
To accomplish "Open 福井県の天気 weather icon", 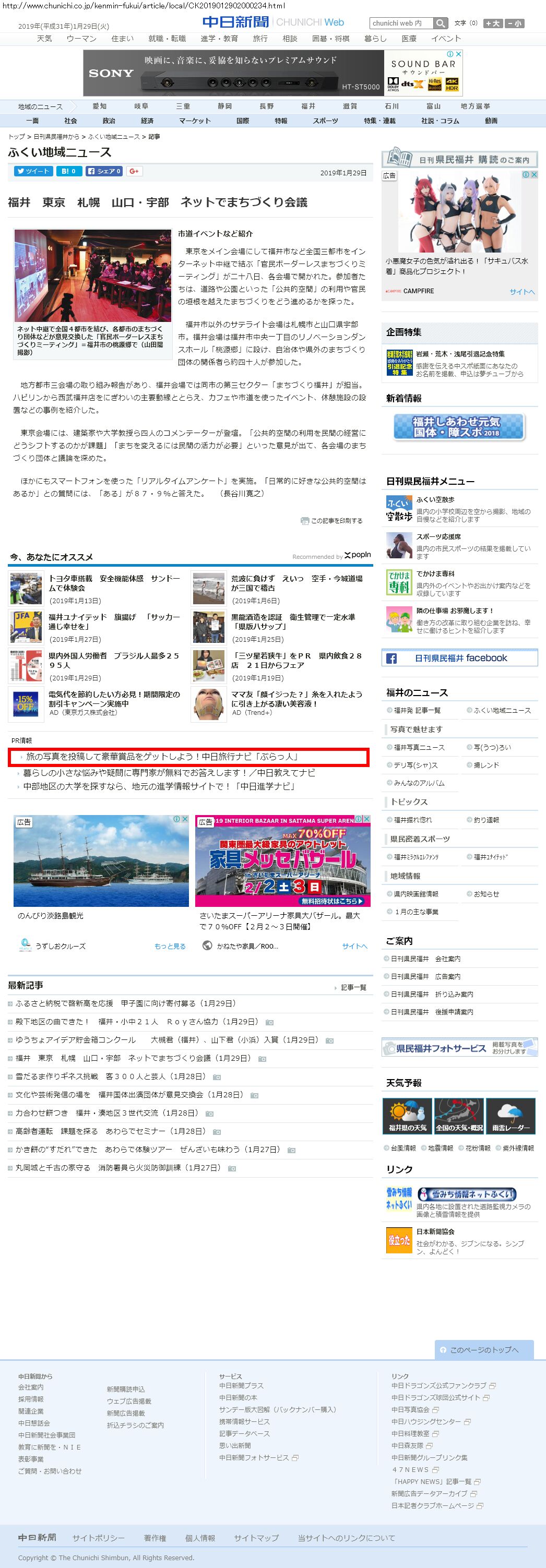I will [407, 1115].
